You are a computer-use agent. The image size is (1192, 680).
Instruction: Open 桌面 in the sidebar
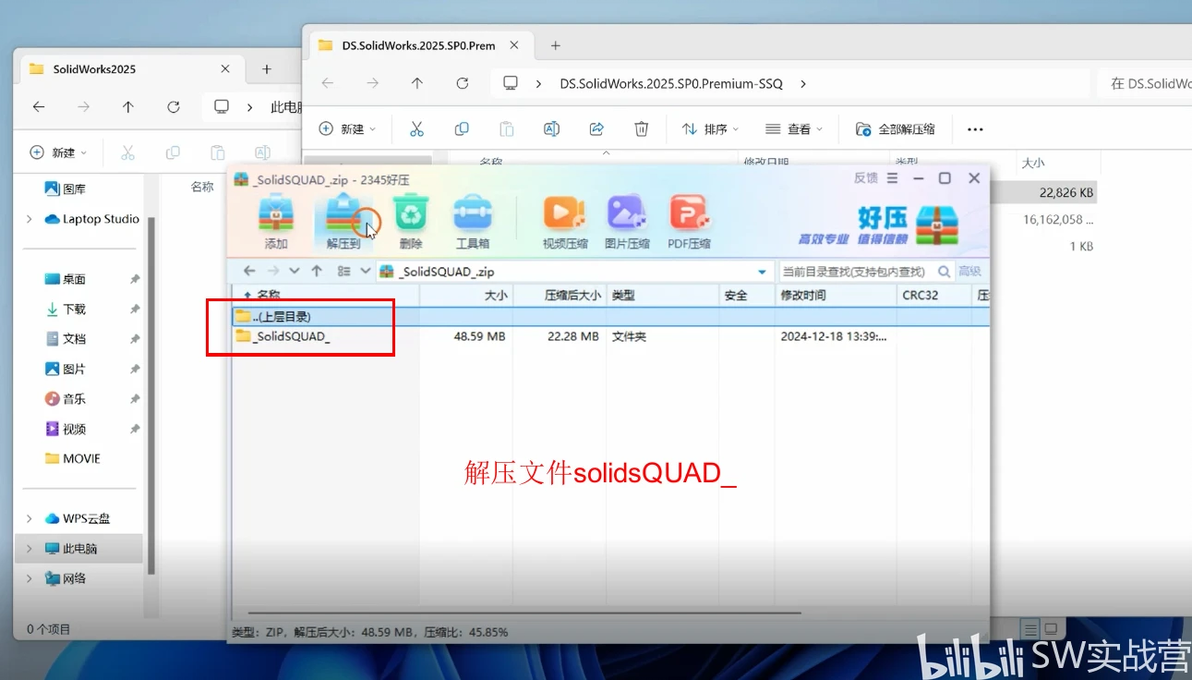(74, 279)
